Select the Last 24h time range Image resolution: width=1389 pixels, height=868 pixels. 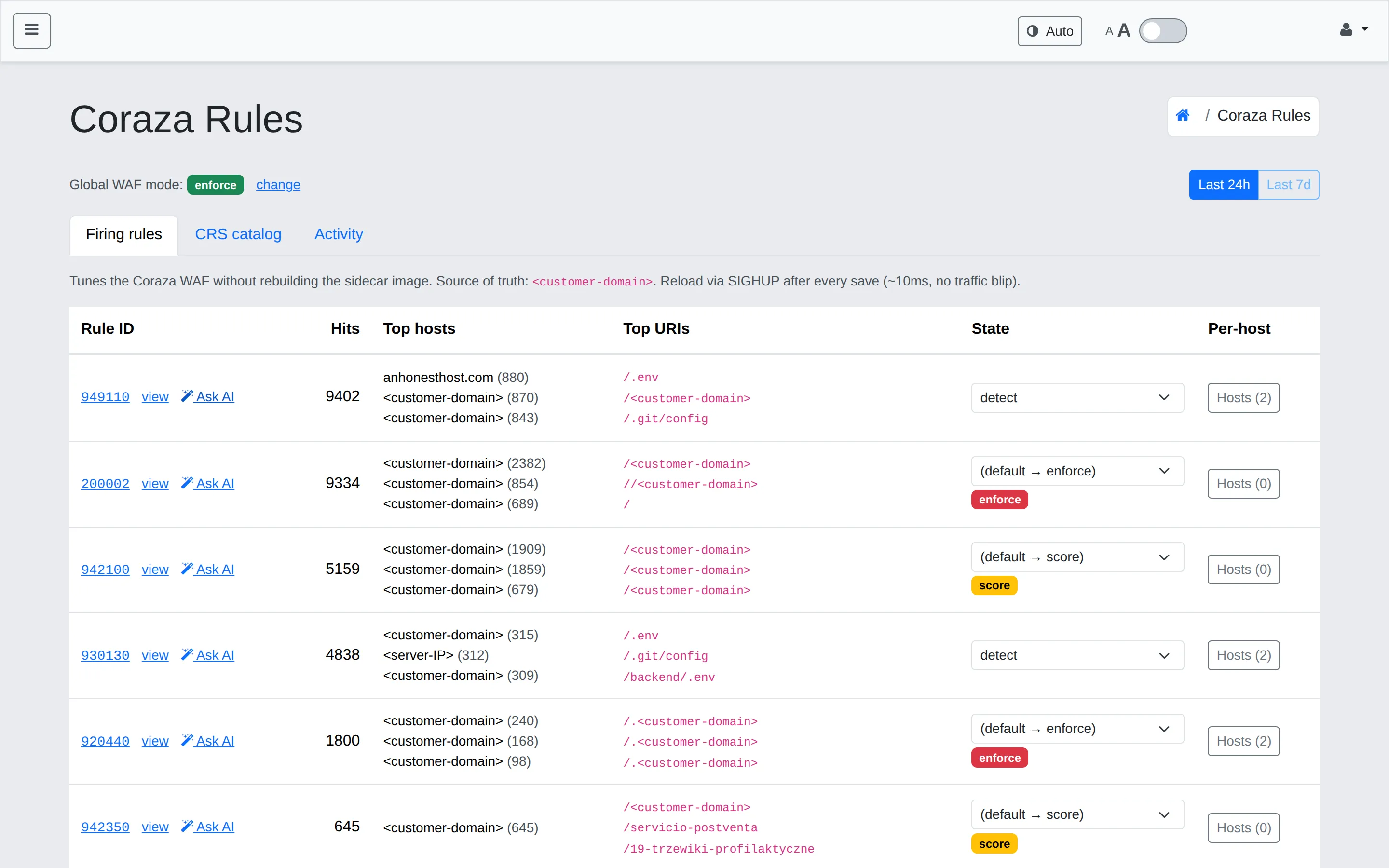[1224, 185]
